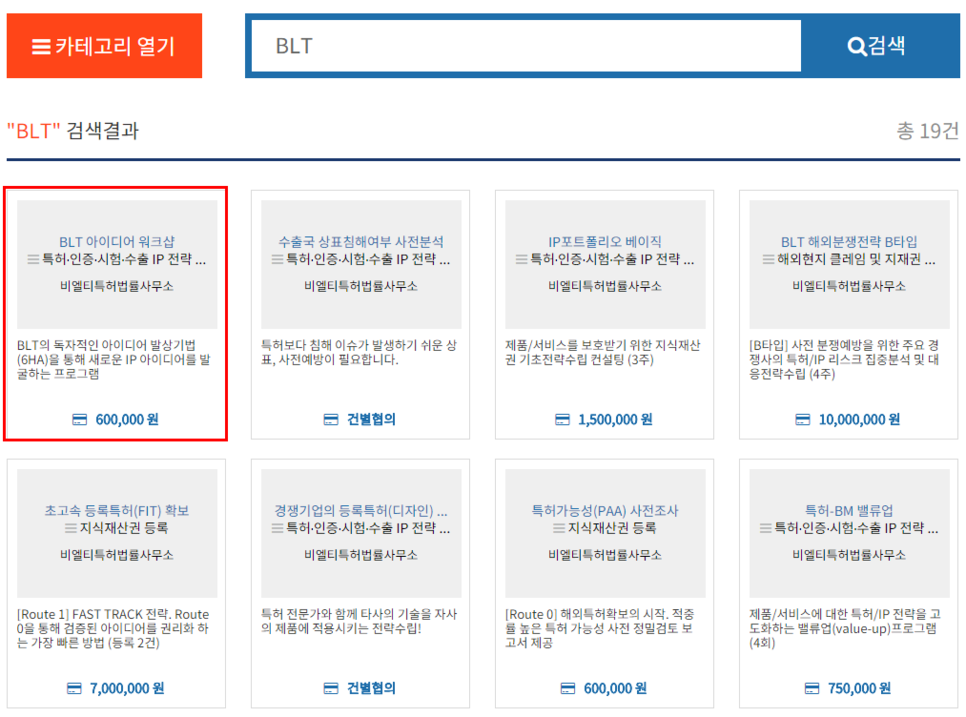Select 건별협의 price on 수출국 상표침해여부 card
This screenshot has height=717, width=966.
[x=371, y=419]
